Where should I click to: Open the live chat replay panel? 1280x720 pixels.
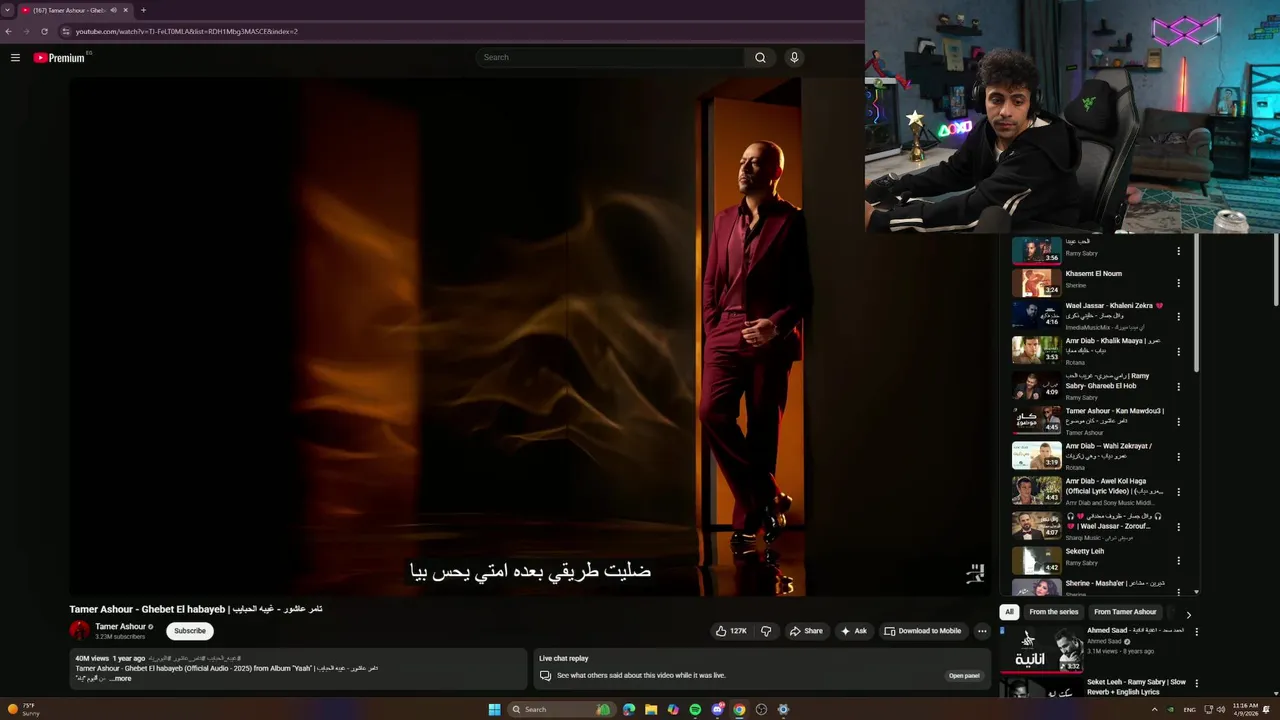pos(964,676)
